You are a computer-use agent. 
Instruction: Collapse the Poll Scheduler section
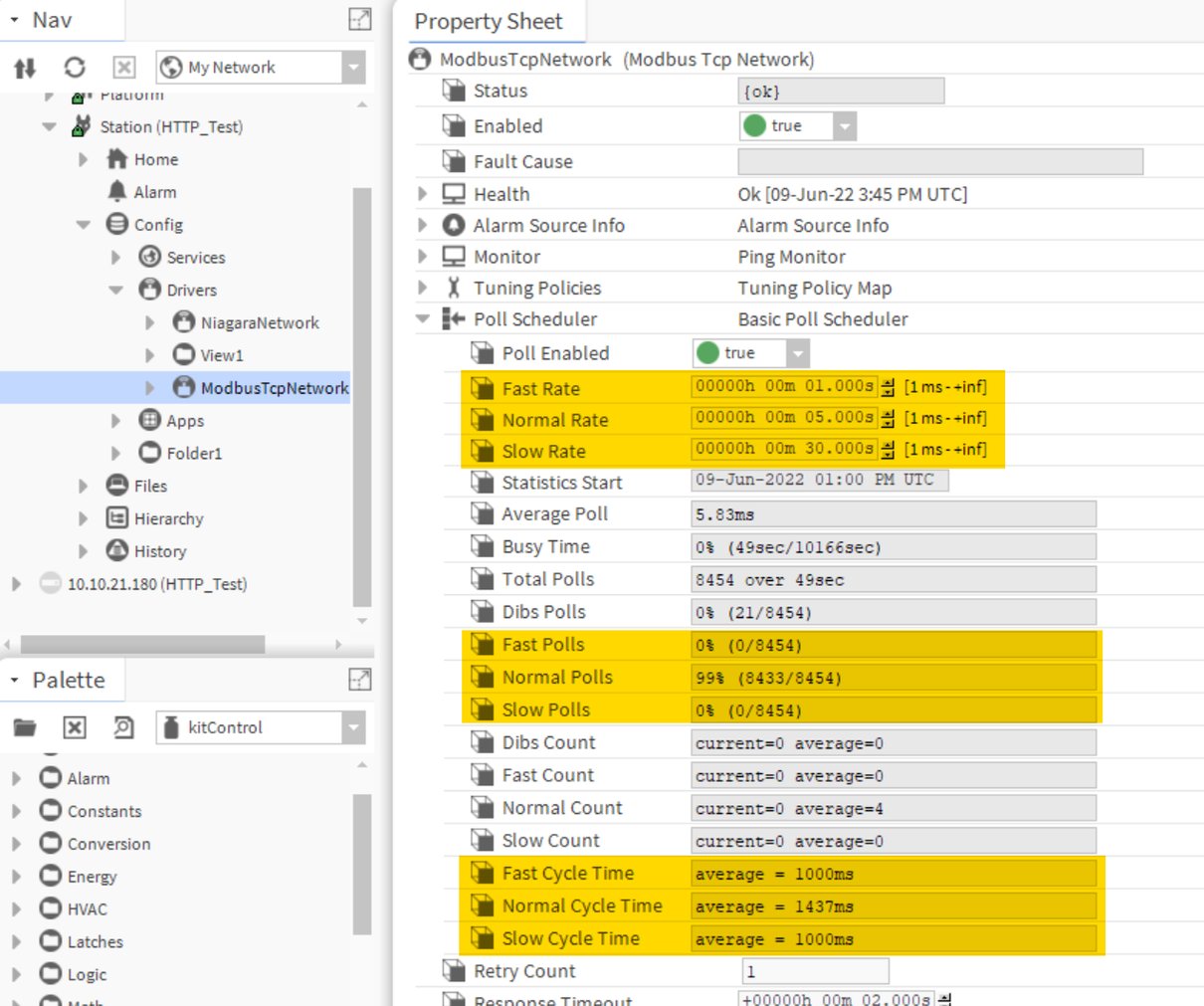(x=422, y=319)
